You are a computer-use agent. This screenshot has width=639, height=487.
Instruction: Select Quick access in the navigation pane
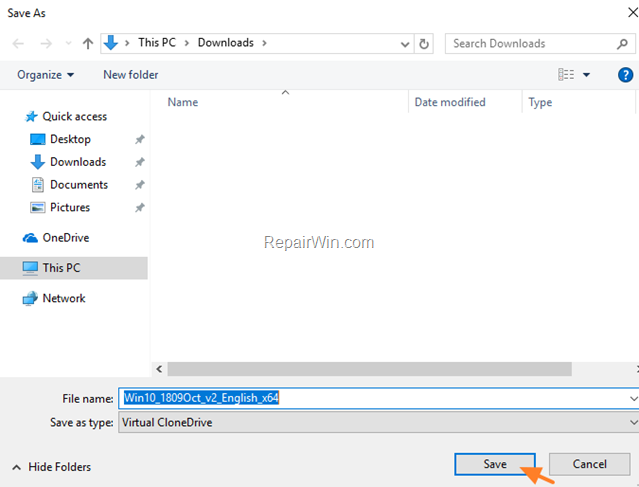pos(75,117)
